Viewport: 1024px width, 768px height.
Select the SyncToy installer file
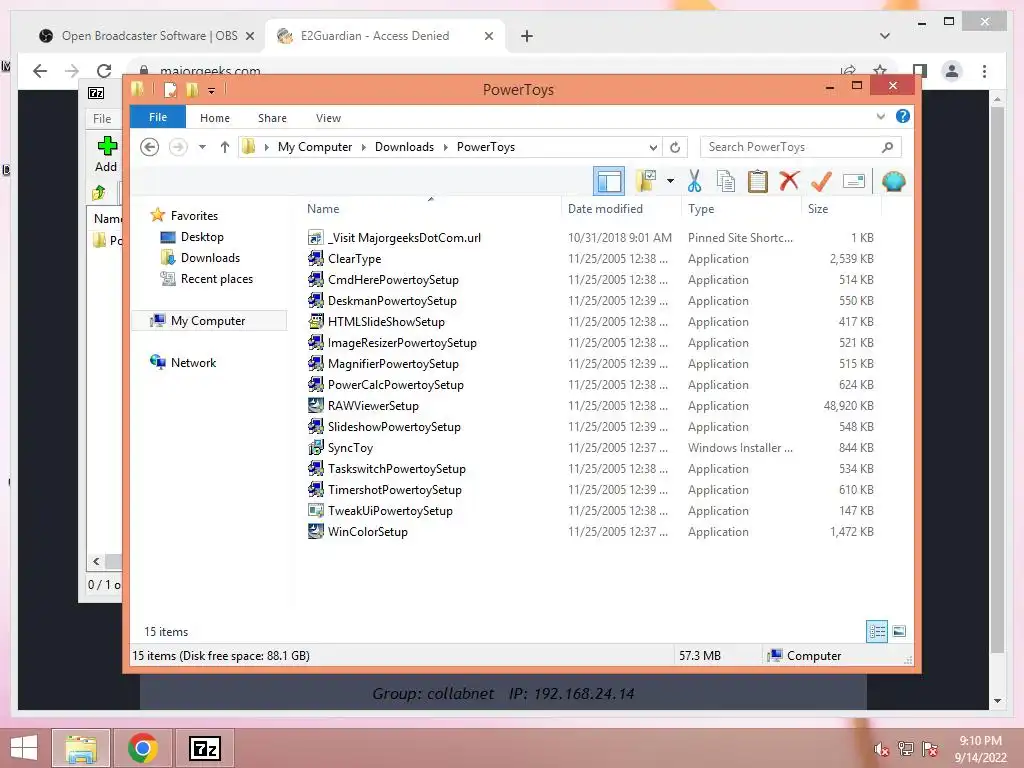click(x=350, y=447)
